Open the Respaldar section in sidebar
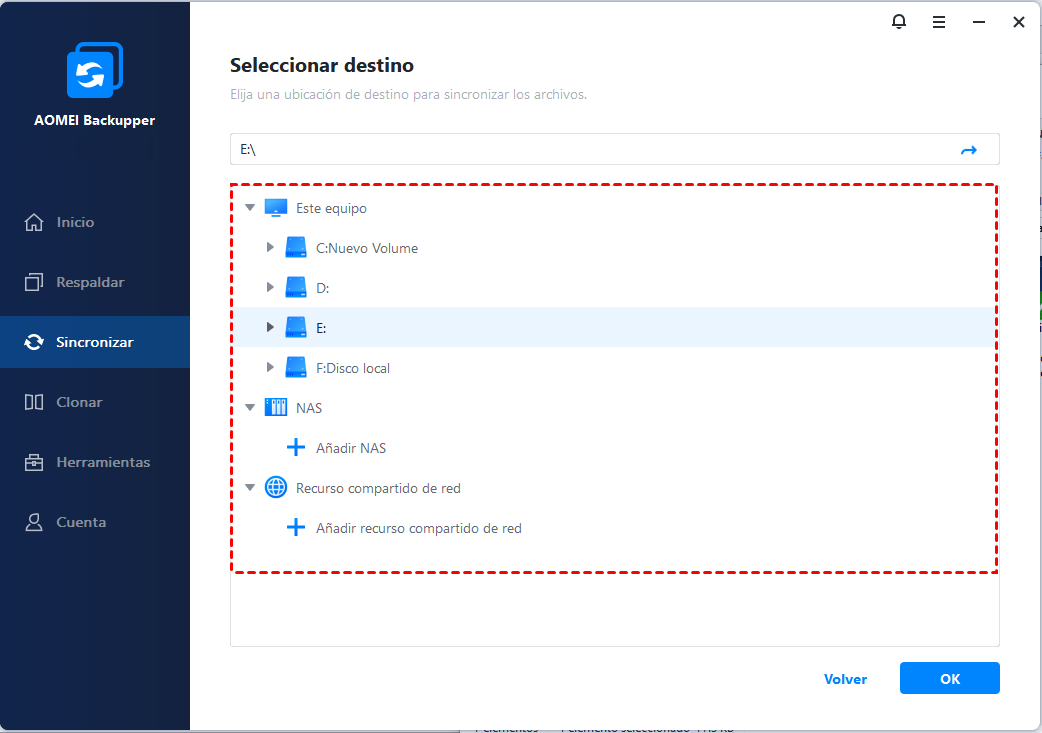This screenshot has height=733, width=1042. coord(90,282)
